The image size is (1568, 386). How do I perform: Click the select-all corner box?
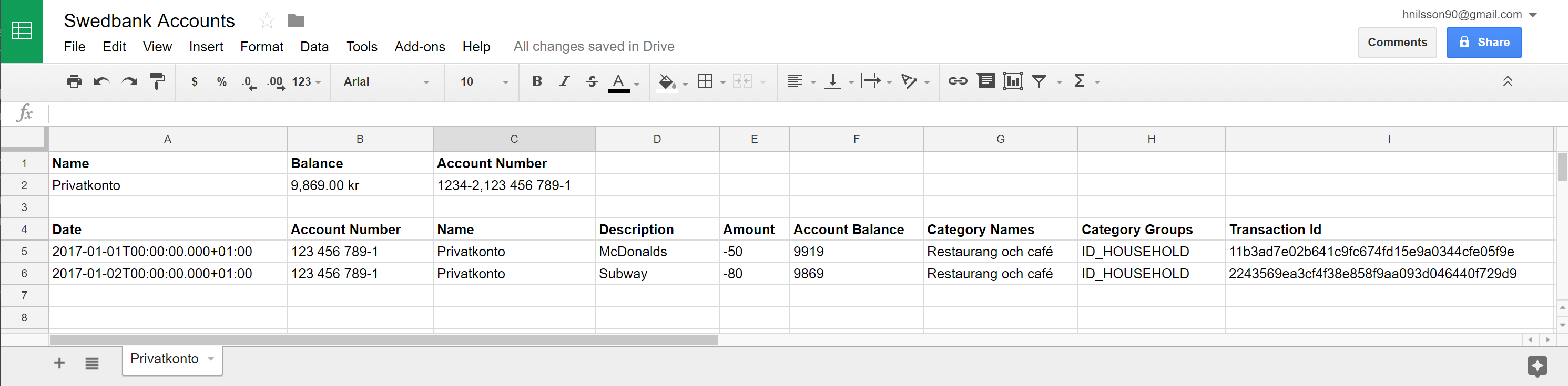pyautogui.click(x=24, y=139)
